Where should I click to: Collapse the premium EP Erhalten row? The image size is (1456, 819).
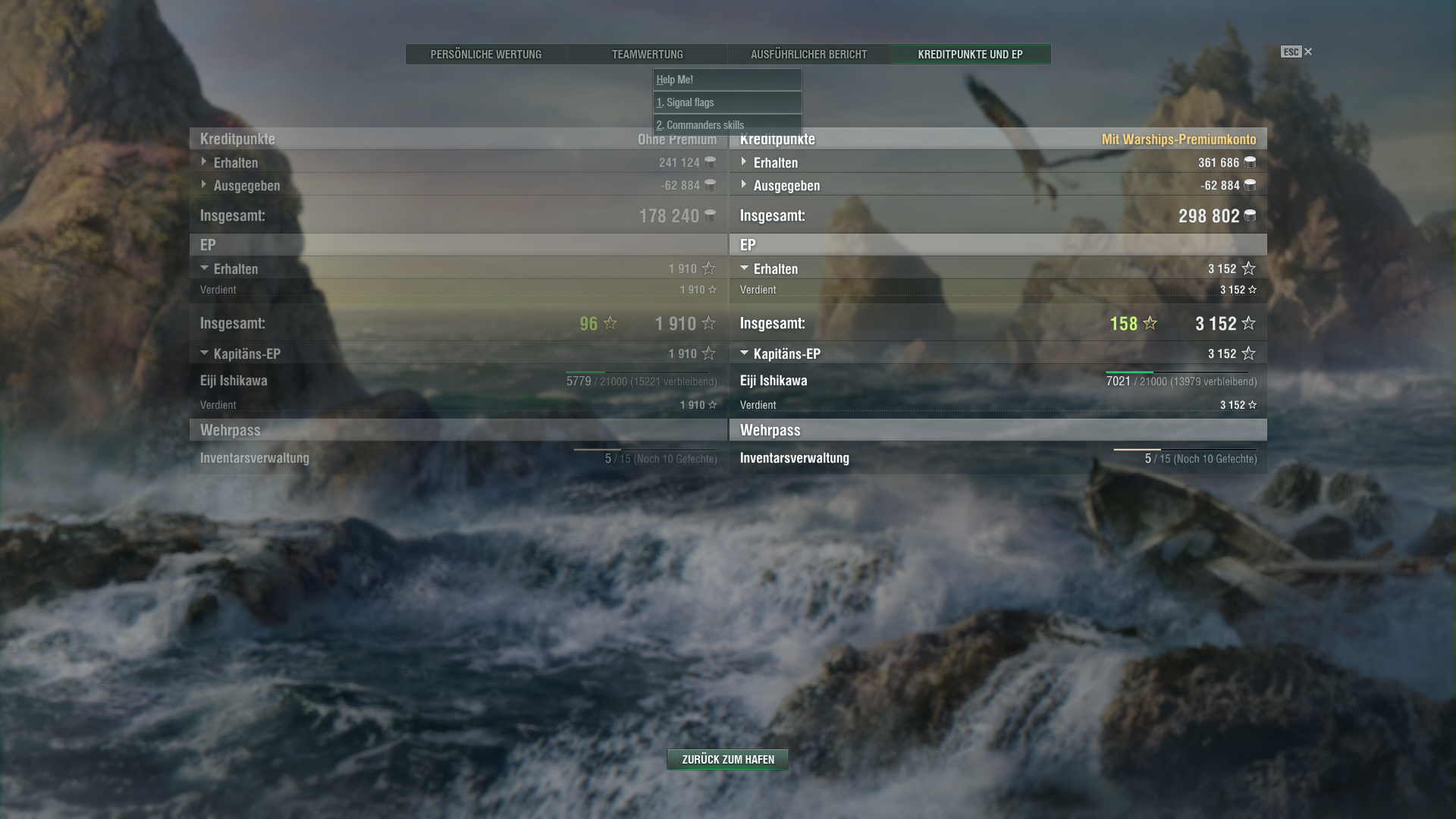click(x=744, y=268)
